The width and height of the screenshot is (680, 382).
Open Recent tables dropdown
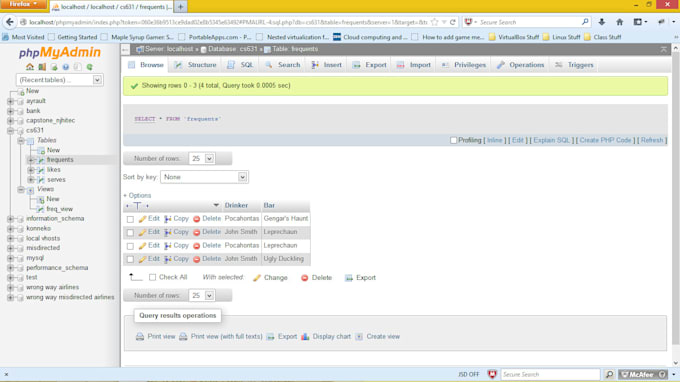tap(59, 80)
